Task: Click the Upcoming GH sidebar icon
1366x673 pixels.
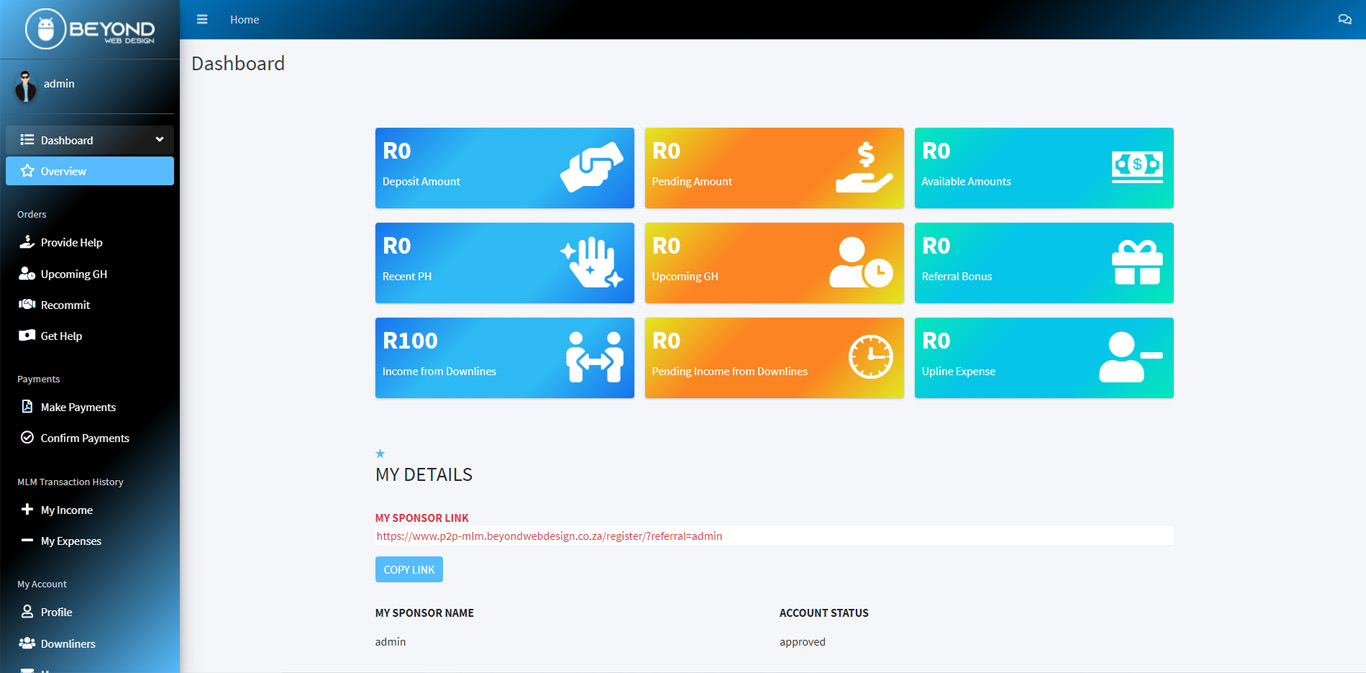Action: (x=27, y=274)
